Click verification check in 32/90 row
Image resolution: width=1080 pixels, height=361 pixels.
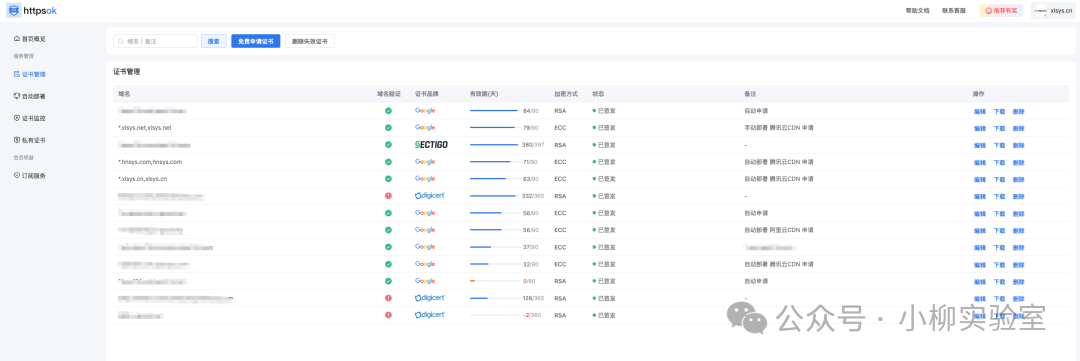(x=388, y=264)
